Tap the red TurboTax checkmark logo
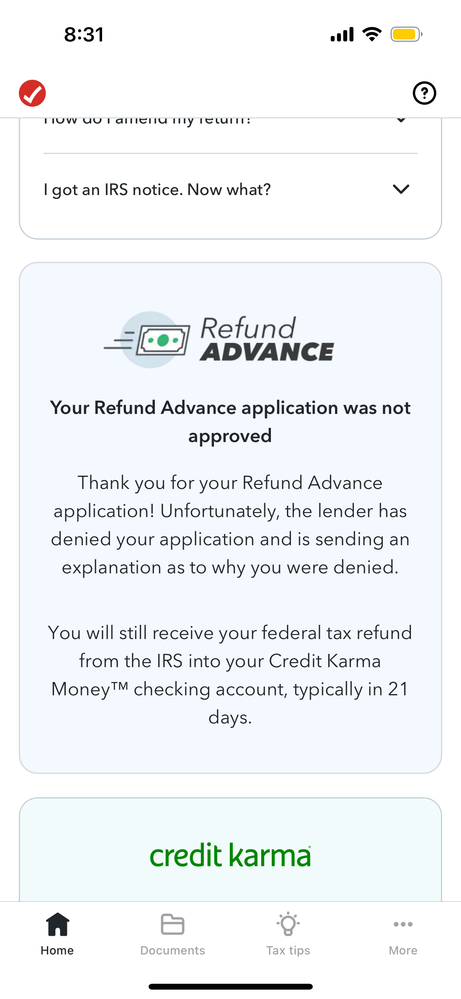This screenshot has width=461, height=999. 32,94
